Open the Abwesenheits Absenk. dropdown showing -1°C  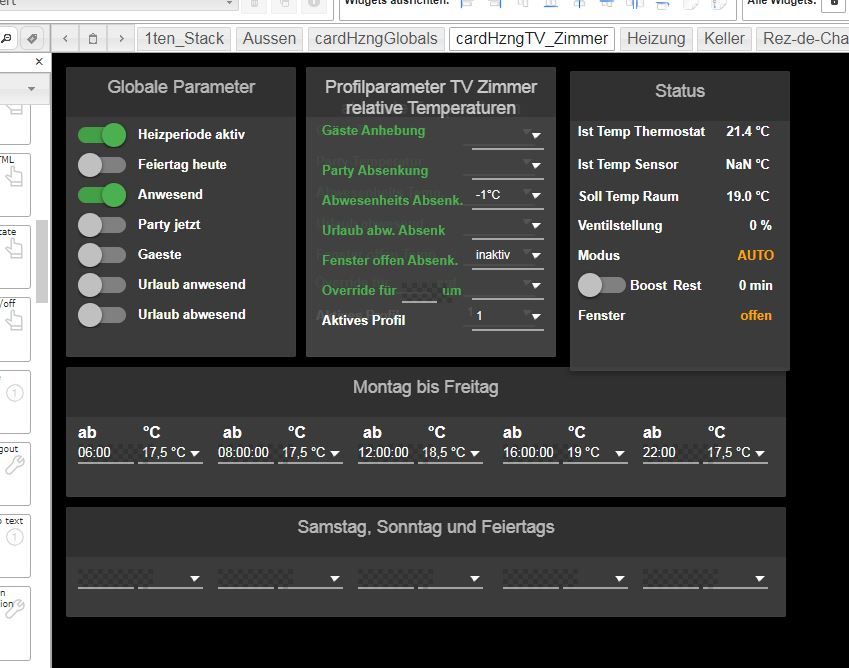point(507,196)
